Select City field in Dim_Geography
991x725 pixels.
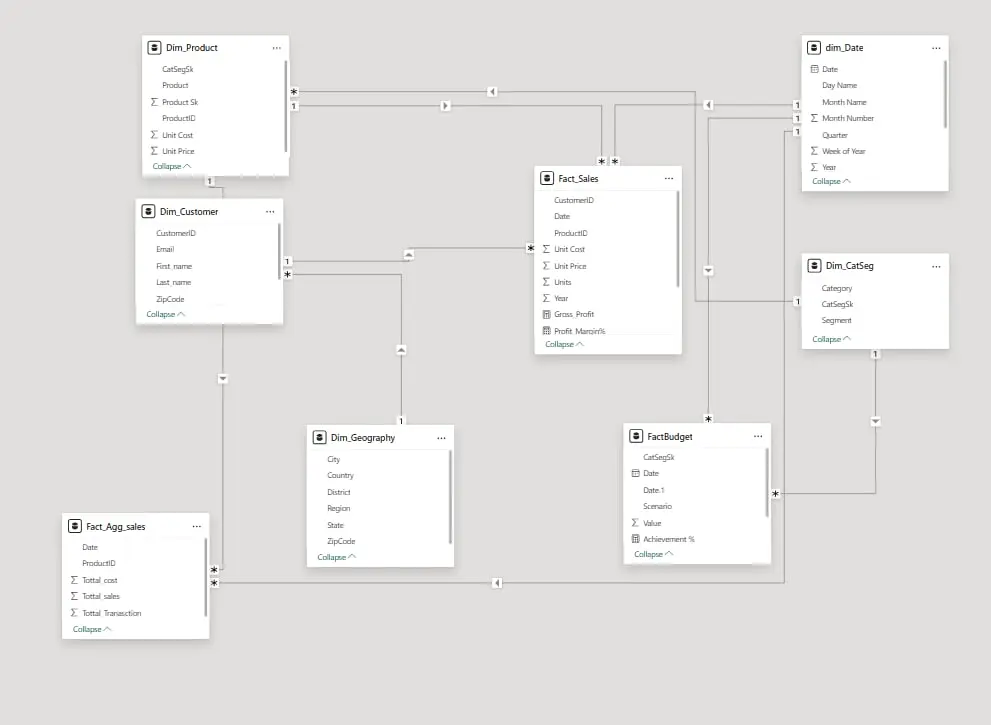334,460
